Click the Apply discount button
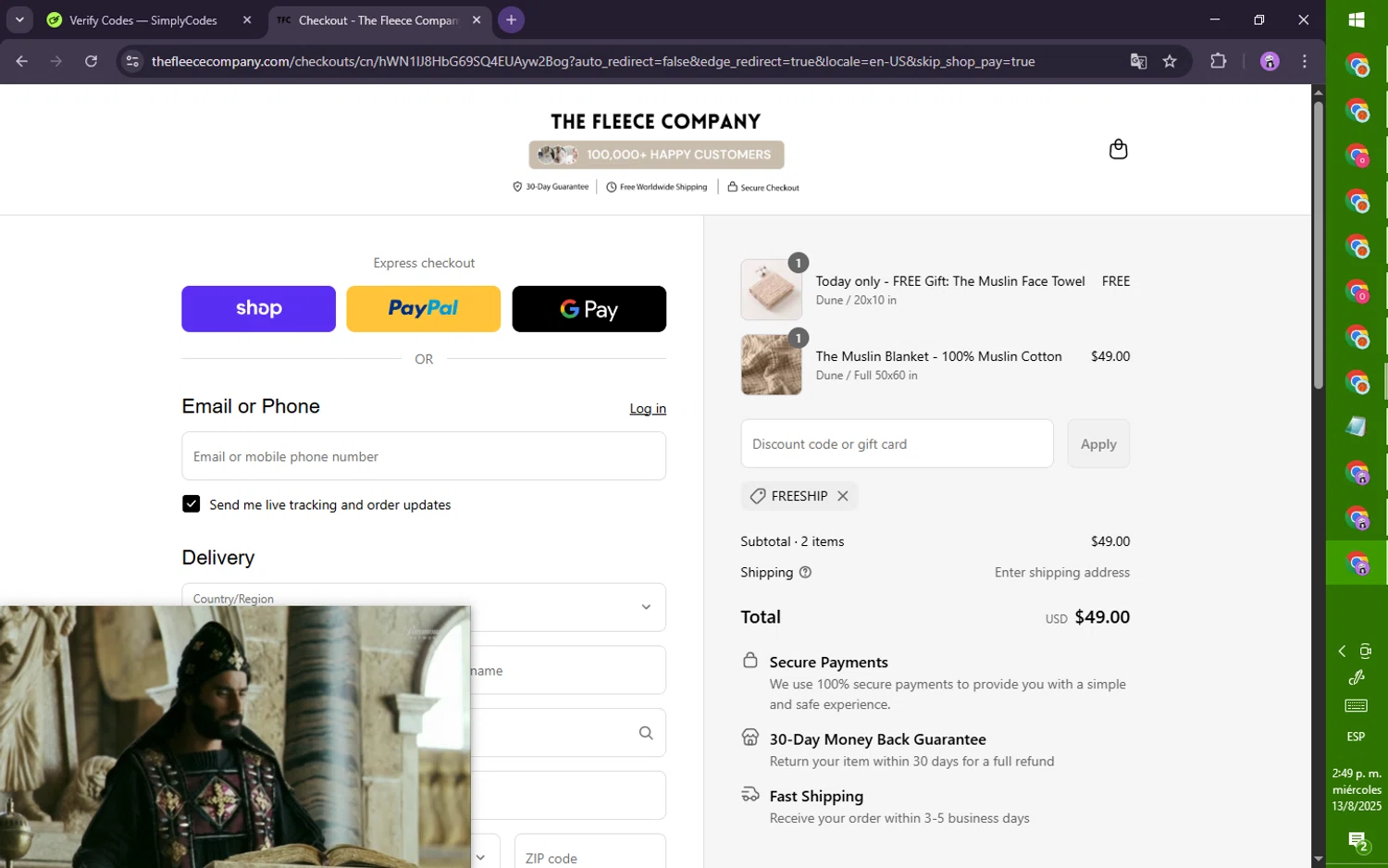This screenshot has width=1388, height=868. (x=1098, y=444)
